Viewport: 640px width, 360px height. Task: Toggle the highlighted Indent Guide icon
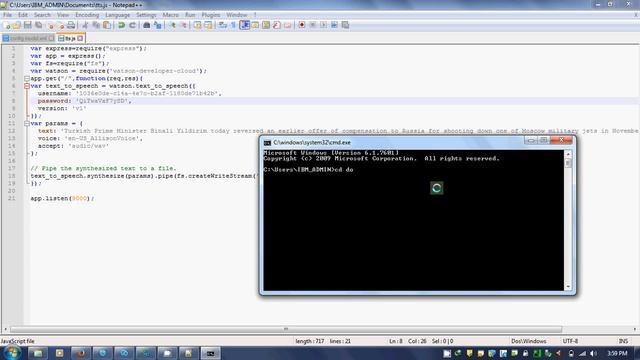click(x=244, y=25)
